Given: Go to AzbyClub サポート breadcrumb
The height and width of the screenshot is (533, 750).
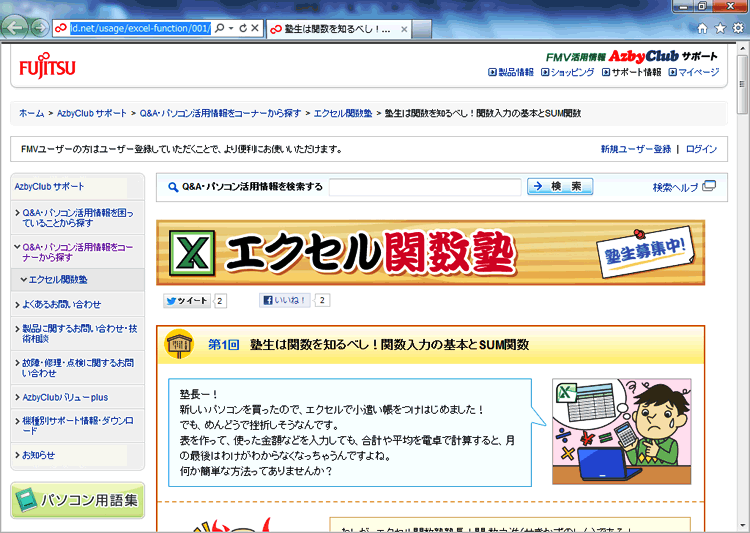Looking at the screenshot, I should 92,113.
